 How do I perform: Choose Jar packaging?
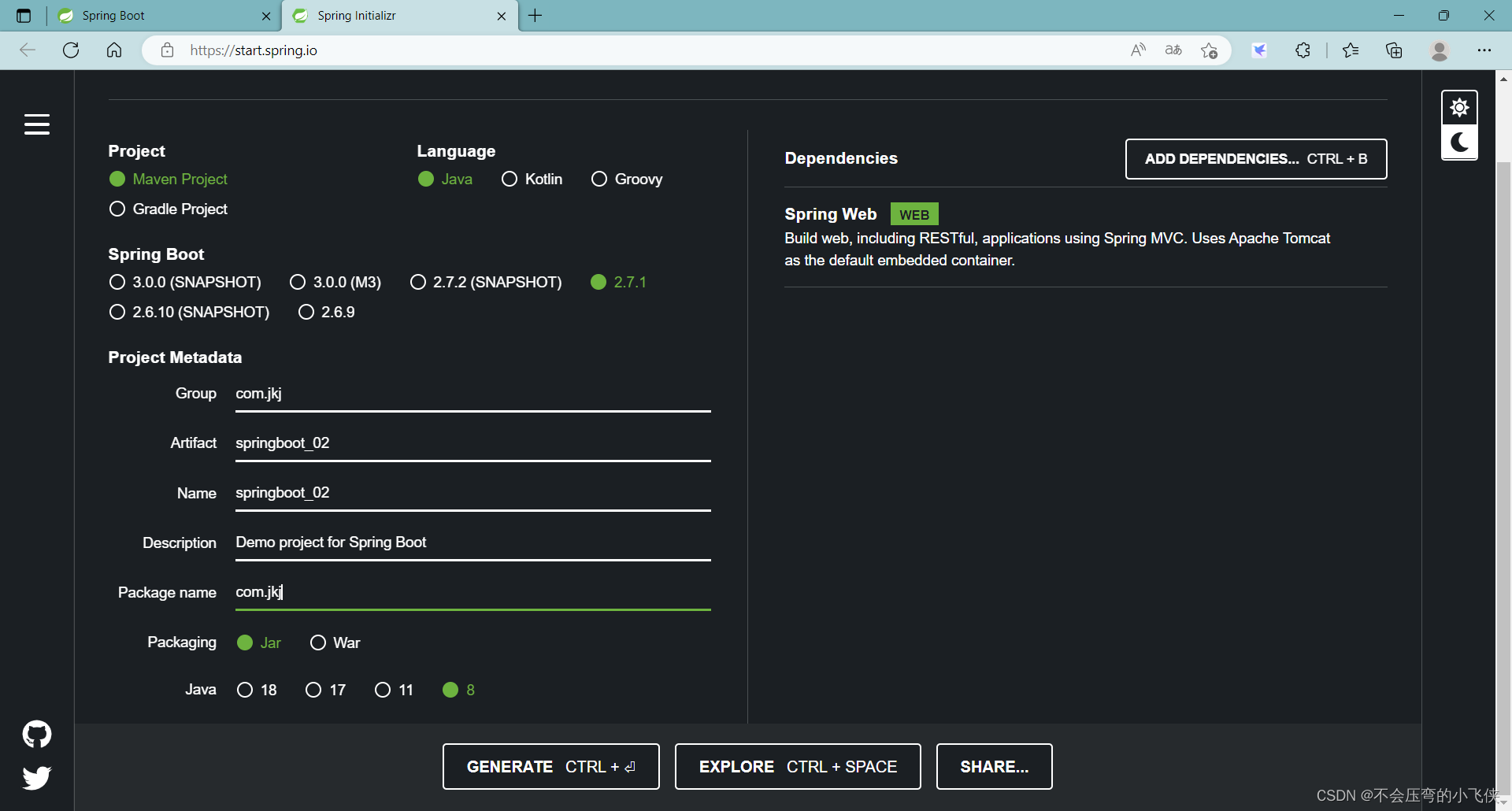click(x=259, y=643)
